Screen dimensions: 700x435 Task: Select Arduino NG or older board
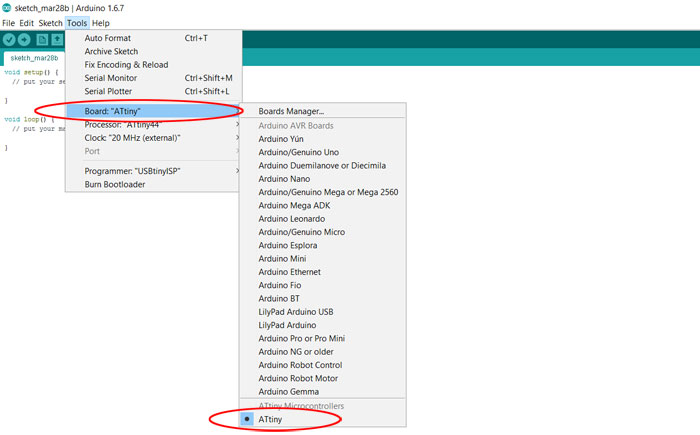tap(323, 352)
